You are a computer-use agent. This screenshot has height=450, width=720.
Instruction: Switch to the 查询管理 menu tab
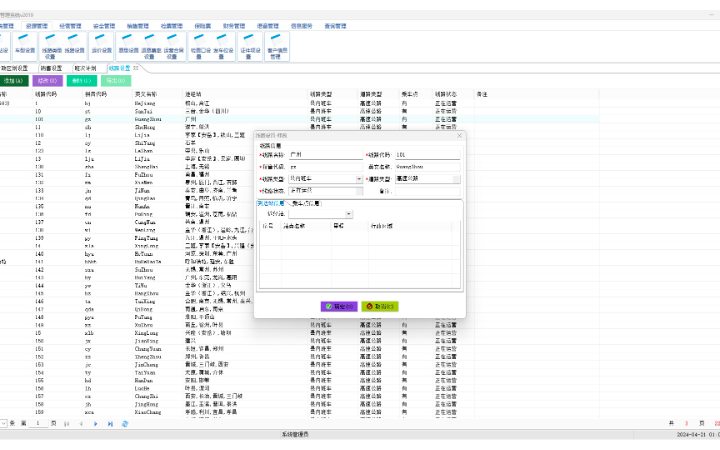[335, 26]
